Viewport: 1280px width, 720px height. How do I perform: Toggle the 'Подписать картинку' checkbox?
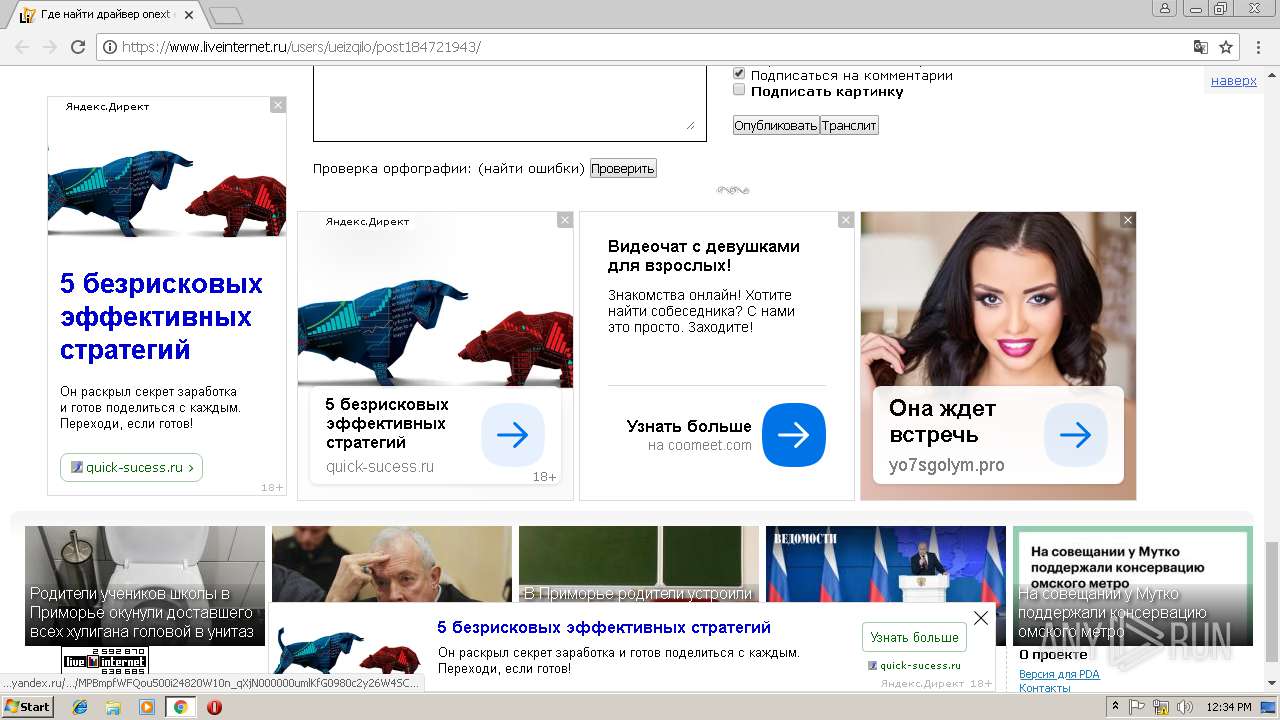click(739, 90)
